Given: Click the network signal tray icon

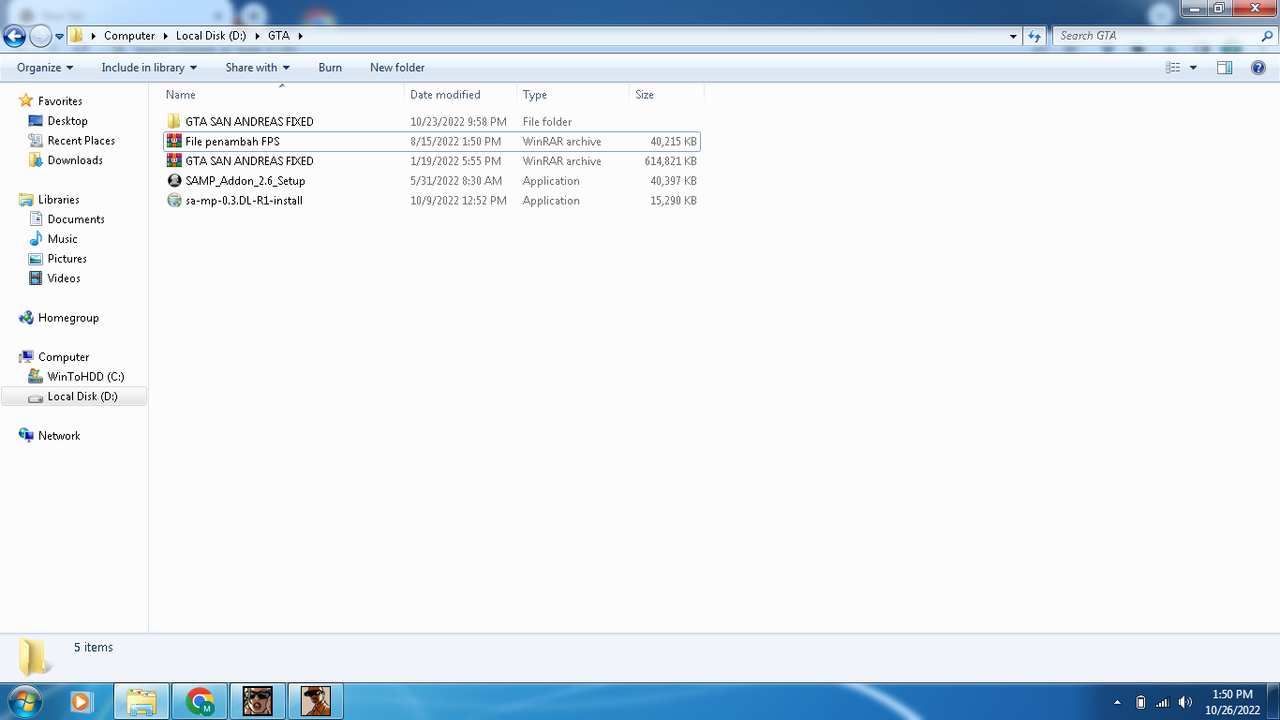Looking at the screenshot, I should (x=1162, y=702).
